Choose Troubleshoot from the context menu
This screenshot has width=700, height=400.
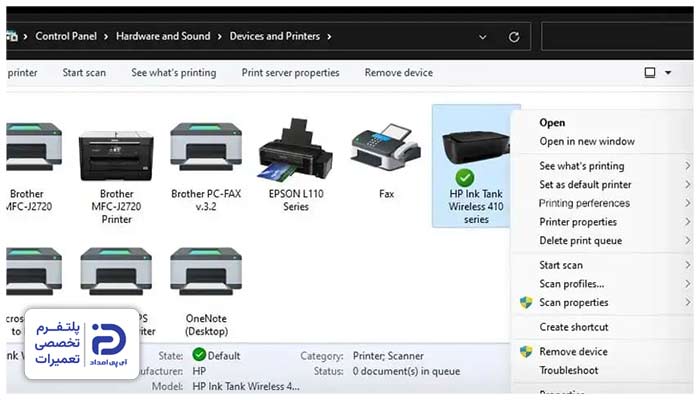coord(569,370)
